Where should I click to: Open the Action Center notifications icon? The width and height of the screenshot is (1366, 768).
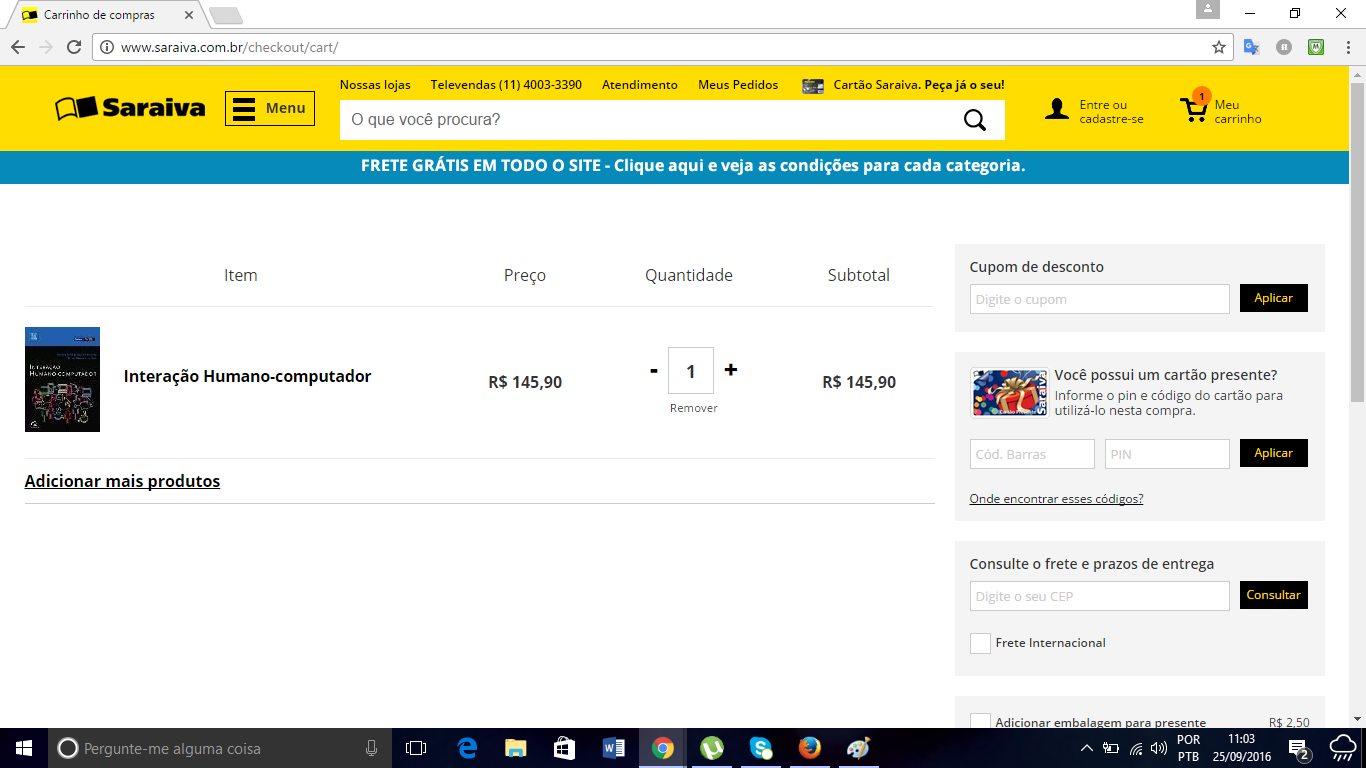click(x=1299, y=749)
